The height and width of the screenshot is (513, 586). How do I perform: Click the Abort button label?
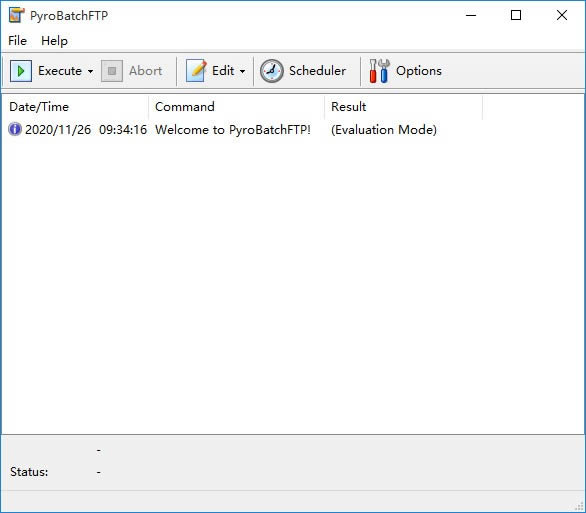[x=145, y=71]
